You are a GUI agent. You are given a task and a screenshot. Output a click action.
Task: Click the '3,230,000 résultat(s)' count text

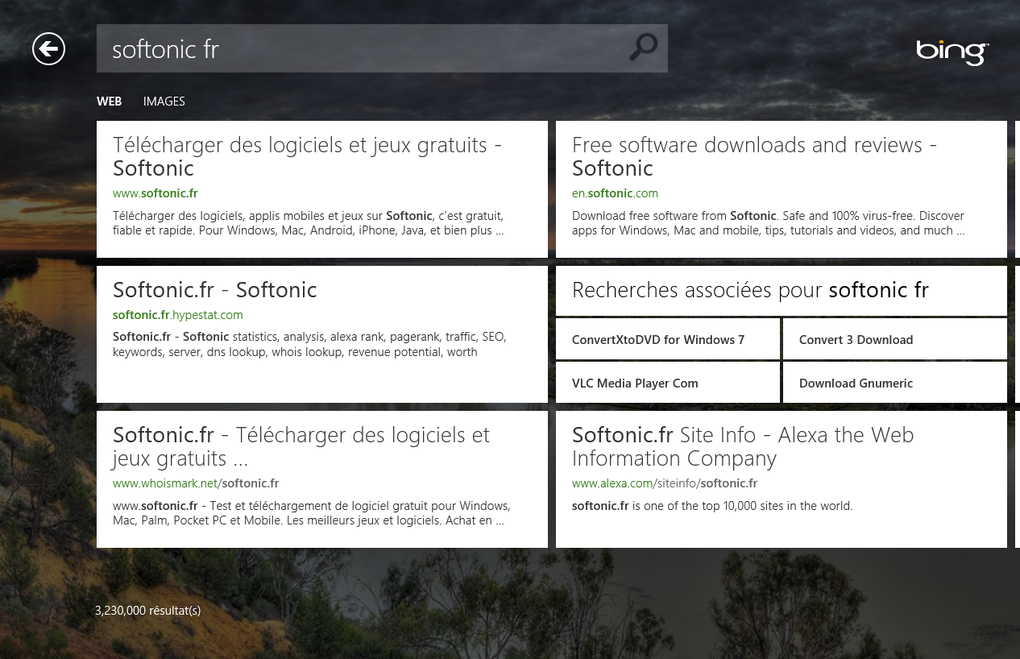click(148, 610)
